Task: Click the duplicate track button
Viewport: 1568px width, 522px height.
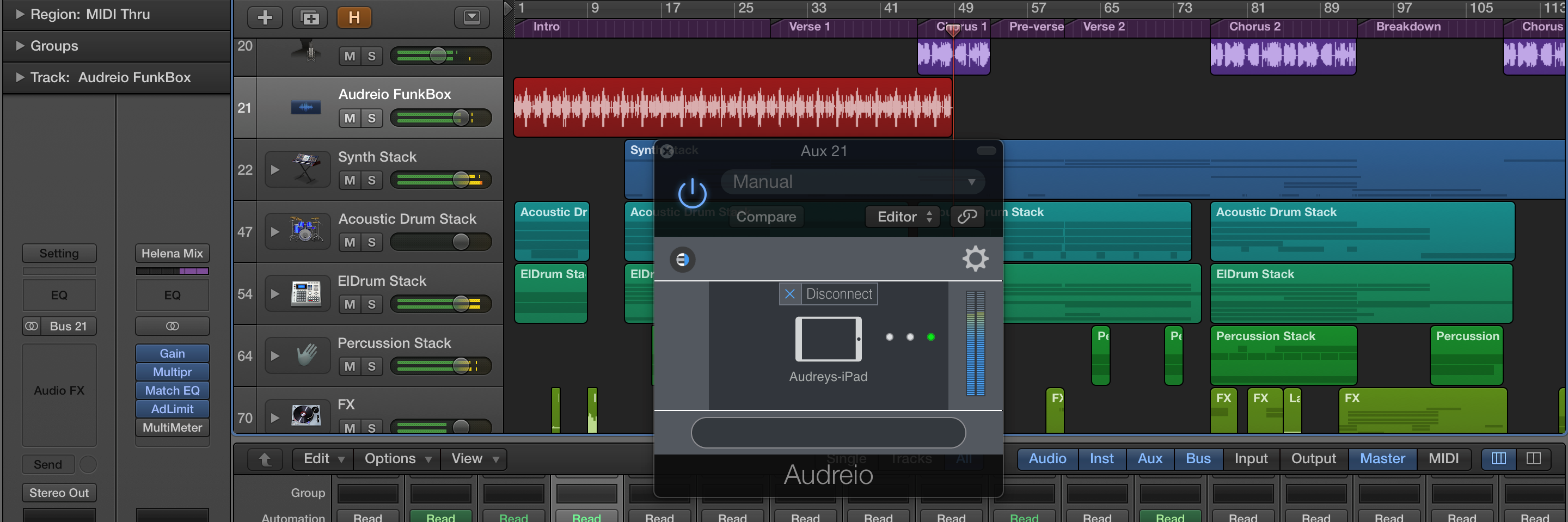Action: [310, 17]
